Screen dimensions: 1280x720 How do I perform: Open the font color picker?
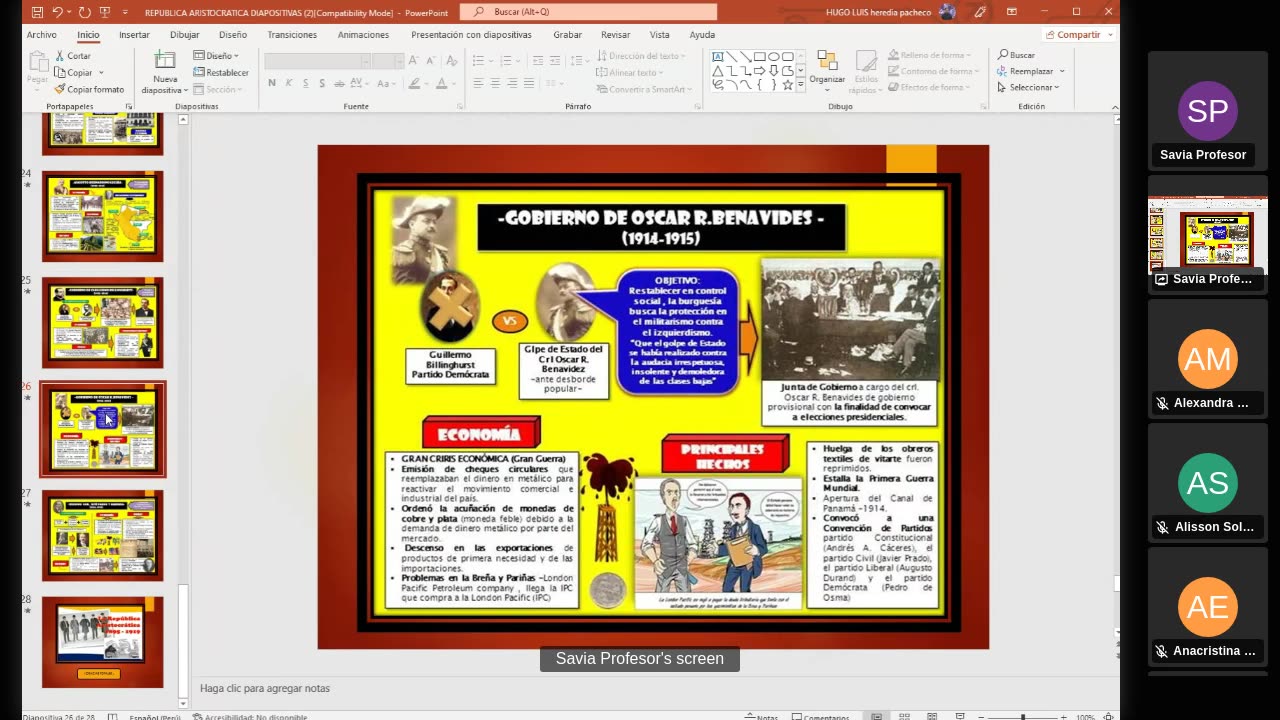(441, 83)
